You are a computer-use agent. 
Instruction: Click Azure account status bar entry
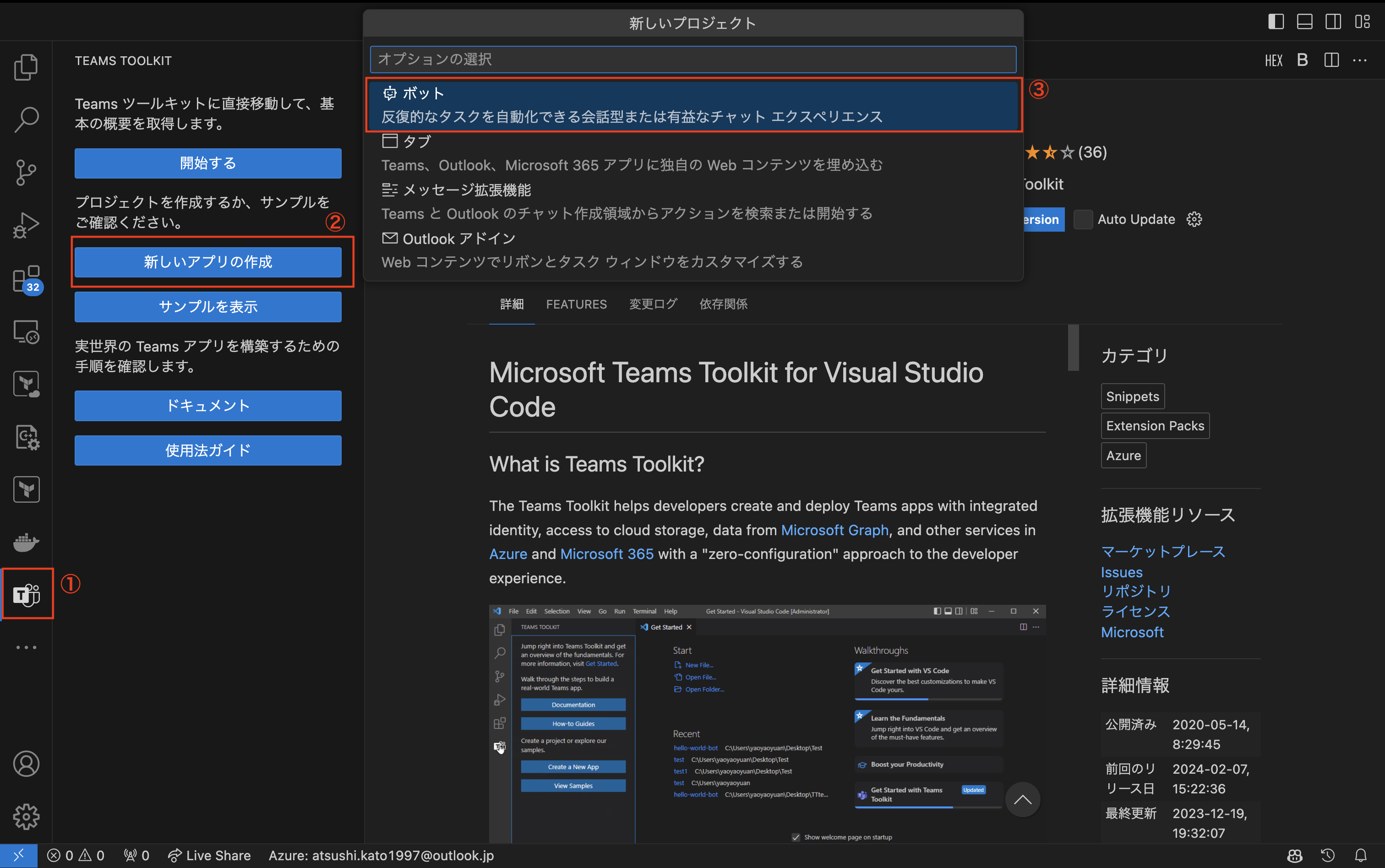click(x=381, y=855)
